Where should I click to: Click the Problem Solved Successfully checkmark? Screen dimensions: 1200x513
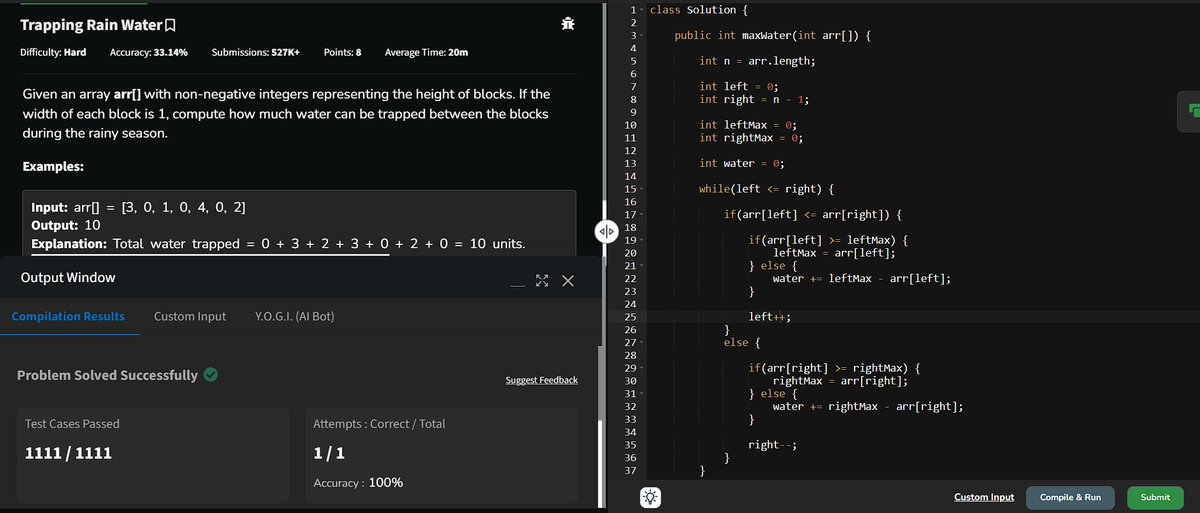tap(211, 375)
